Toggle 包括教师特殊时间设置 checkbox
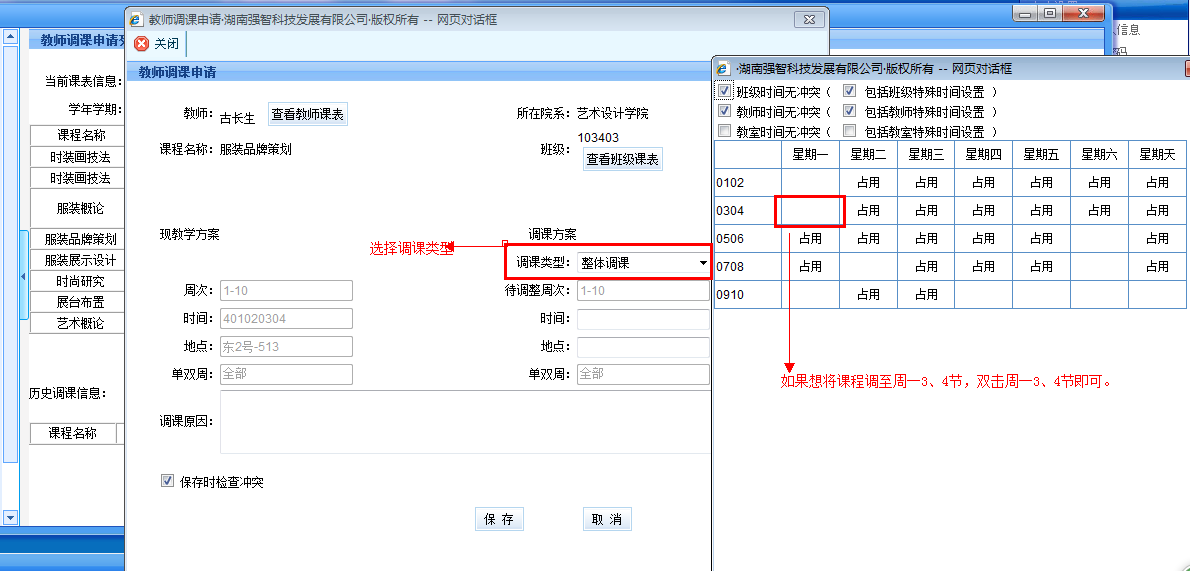The image size is (1190, 571). tap(850, 111)
